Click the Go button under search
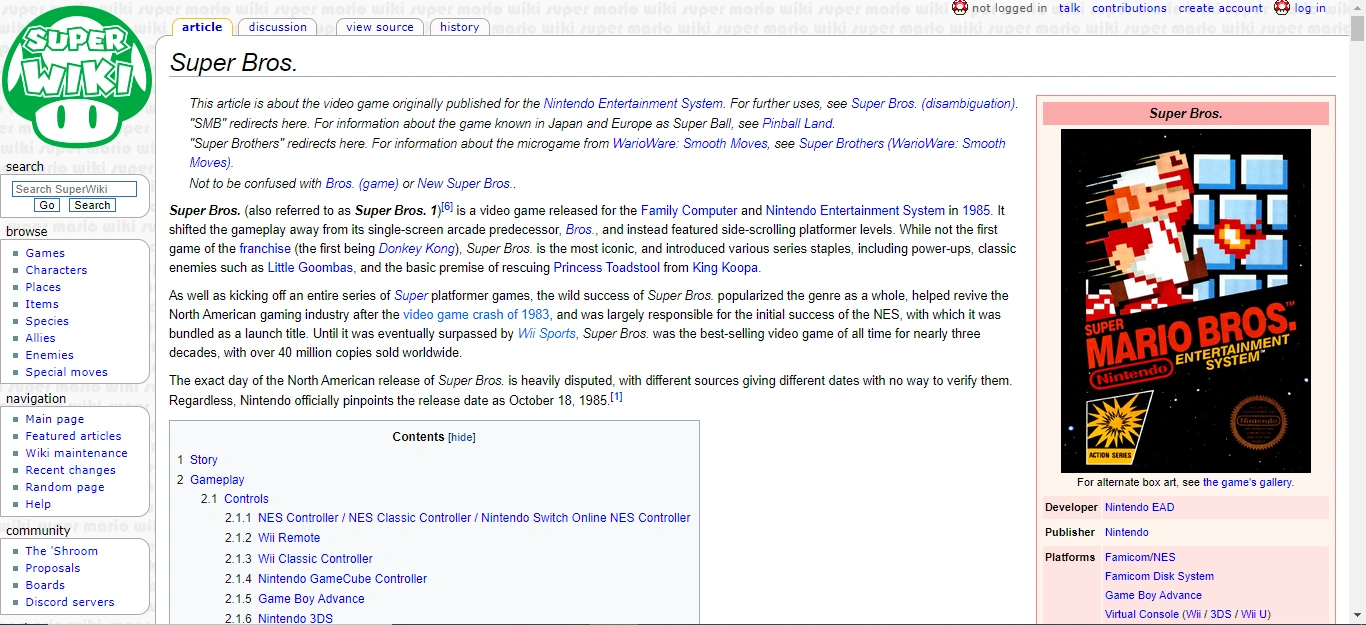This screenshot has height=625, width=1366. pyautogui.click(x=47, y=205)
